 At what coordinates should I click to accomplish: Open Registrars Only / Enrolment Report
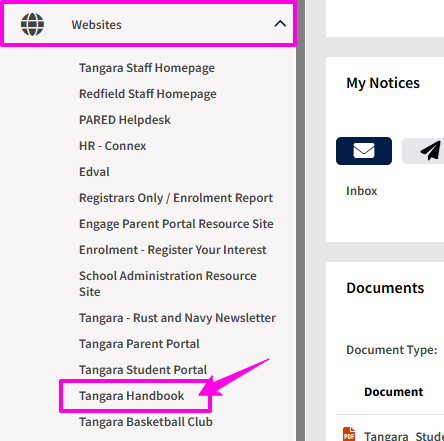point(176,198)
